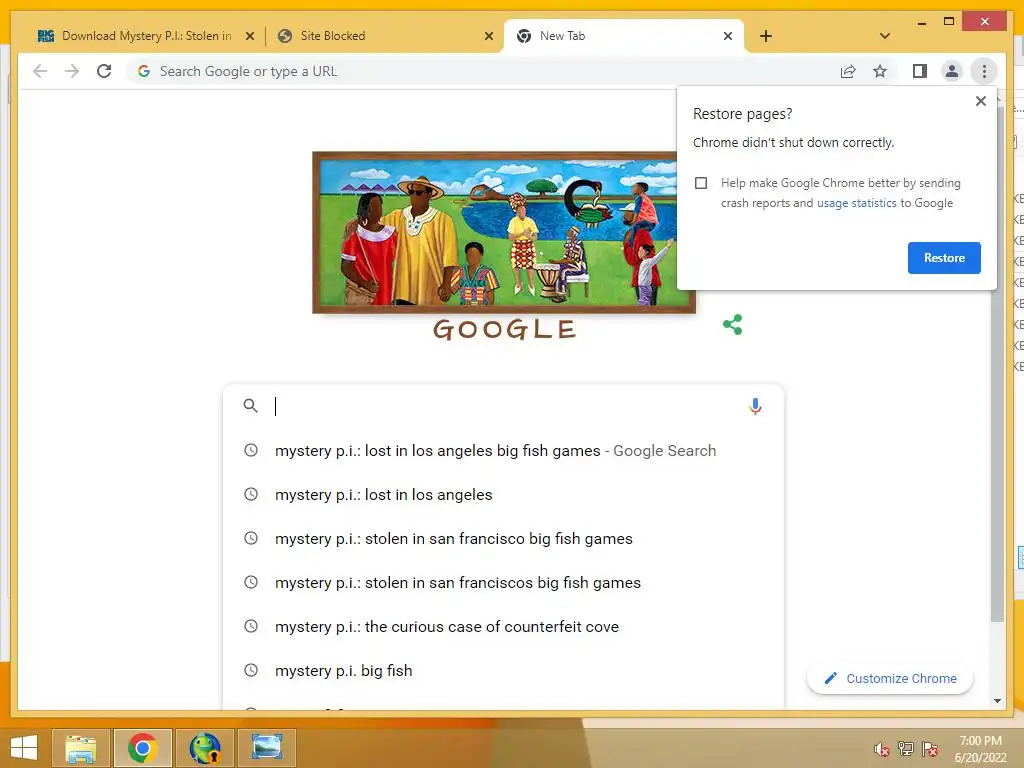The width and height of the screenshot is (1024, 768).
Task: Select suggestion 'mystery p.i. big fish'
Action: [x=503, y=671]
